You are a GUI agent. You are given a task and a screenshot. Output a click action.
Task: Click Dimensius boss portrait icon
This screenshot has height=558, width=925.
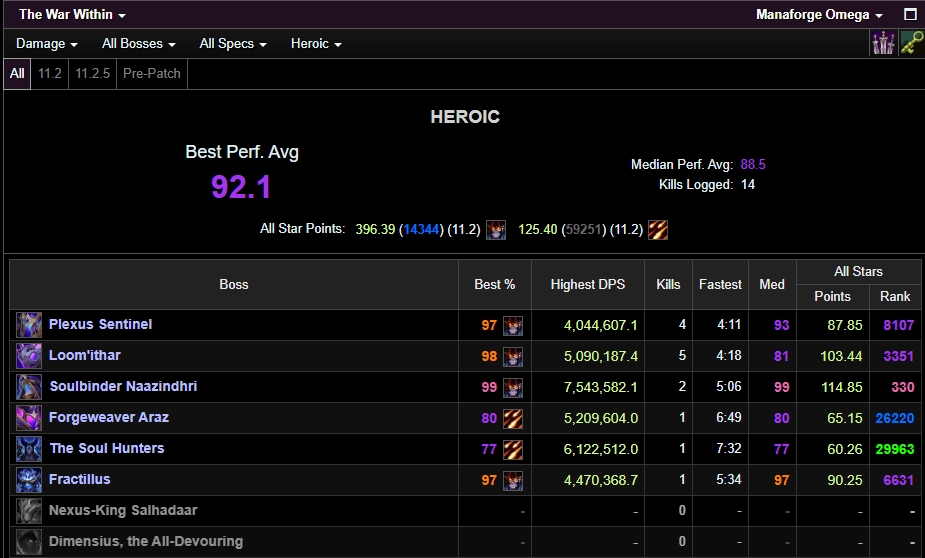click(29, 541)
